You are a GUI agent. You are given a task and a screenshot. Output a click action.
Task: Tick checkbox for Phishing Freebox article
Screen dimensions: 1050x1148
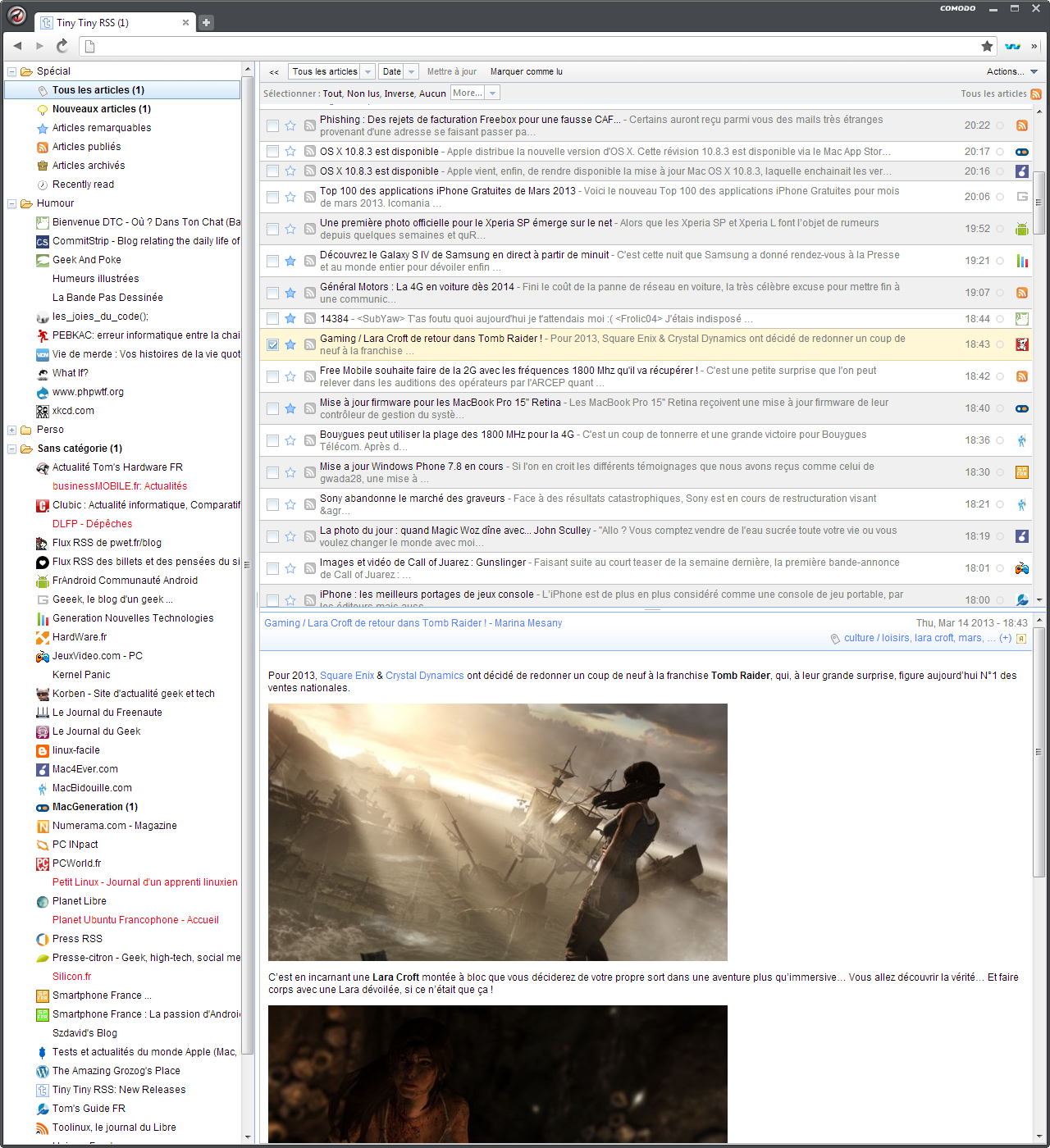point(272,125)
